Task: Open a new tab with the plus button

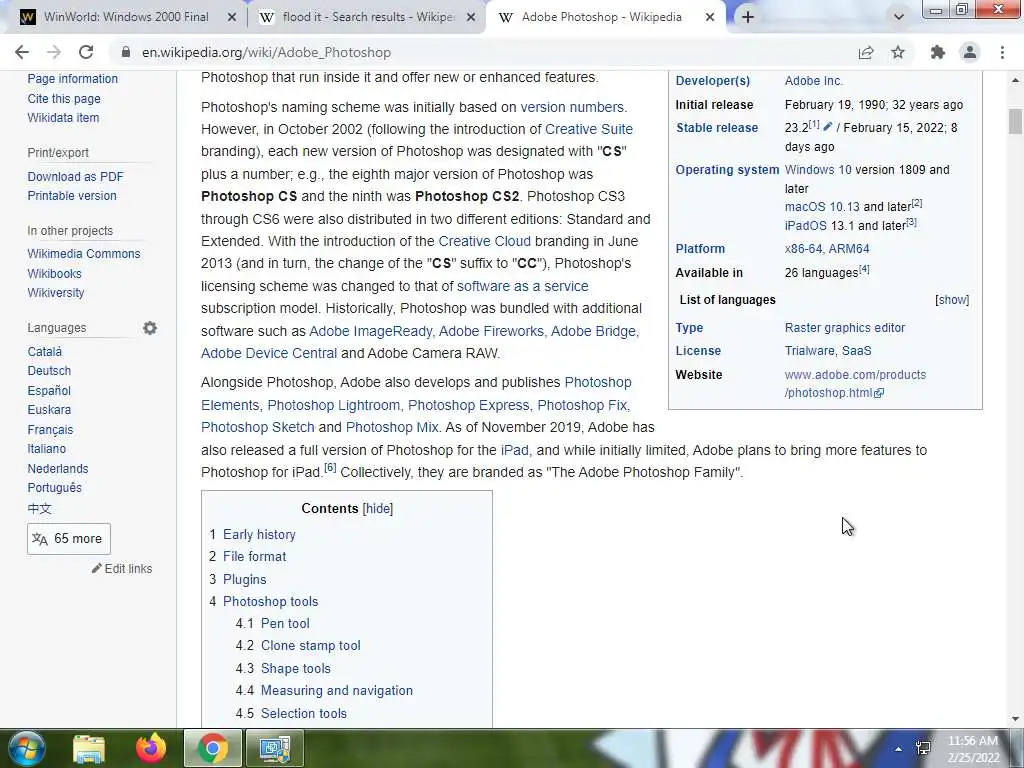Action: pos(748,17)
